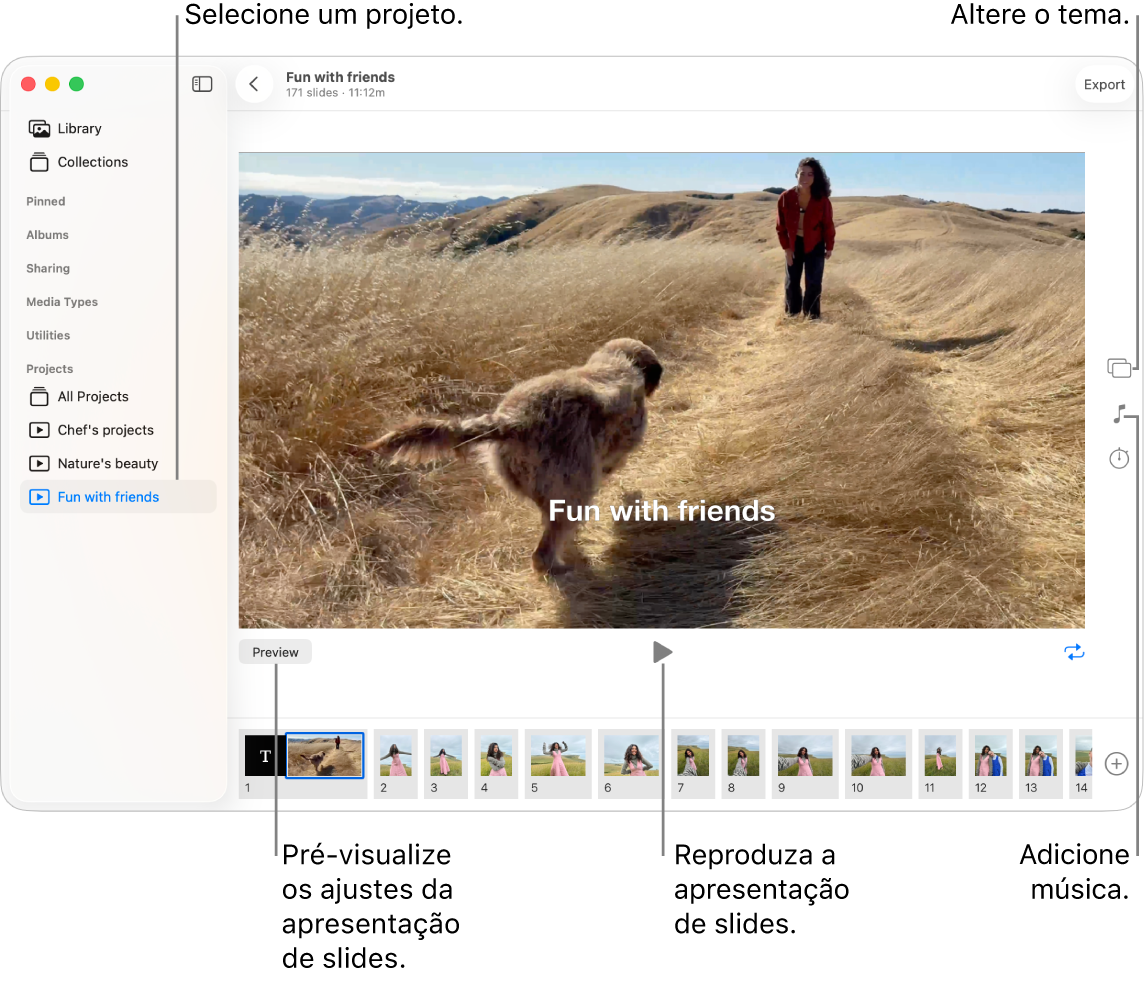1146x984 pixels.
Task: Add photos with the plus button
Action: coord(1116,763)
